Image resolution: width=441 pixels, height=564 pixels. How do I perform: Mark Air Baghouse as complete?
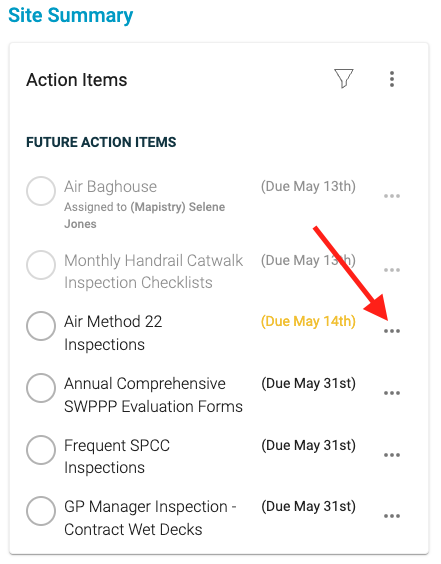pos(41,191)
